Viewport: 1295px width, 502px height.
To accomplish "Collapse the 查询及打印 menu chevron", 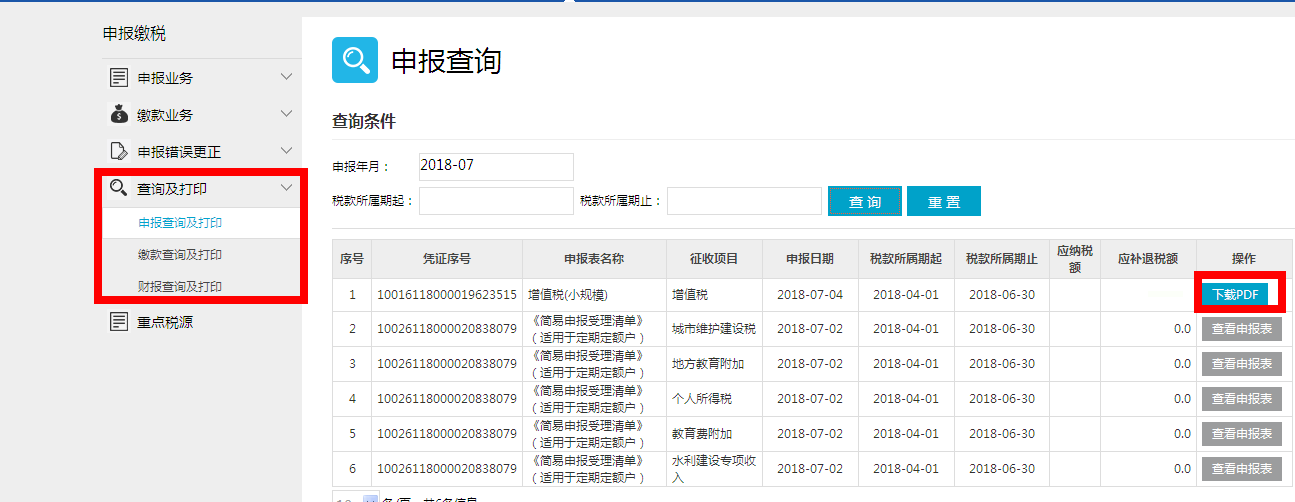I will tap(287, 188).
